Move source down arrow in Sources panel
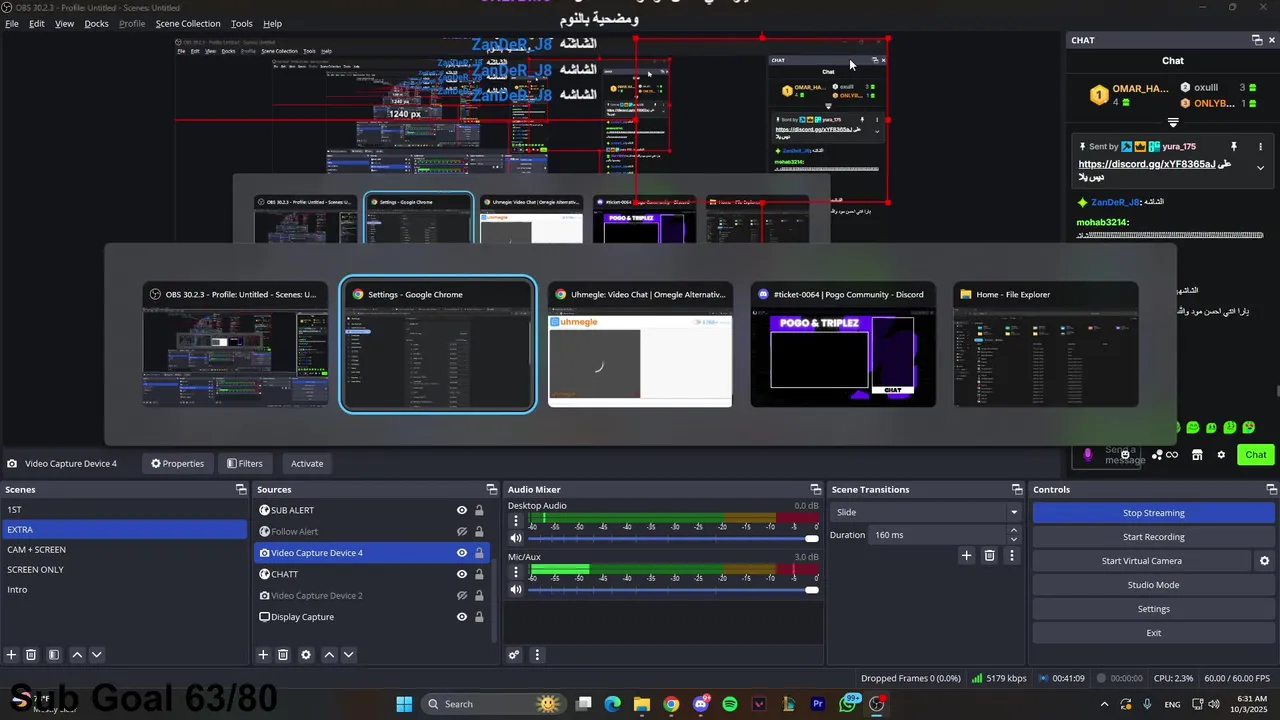 coord(348,655)
